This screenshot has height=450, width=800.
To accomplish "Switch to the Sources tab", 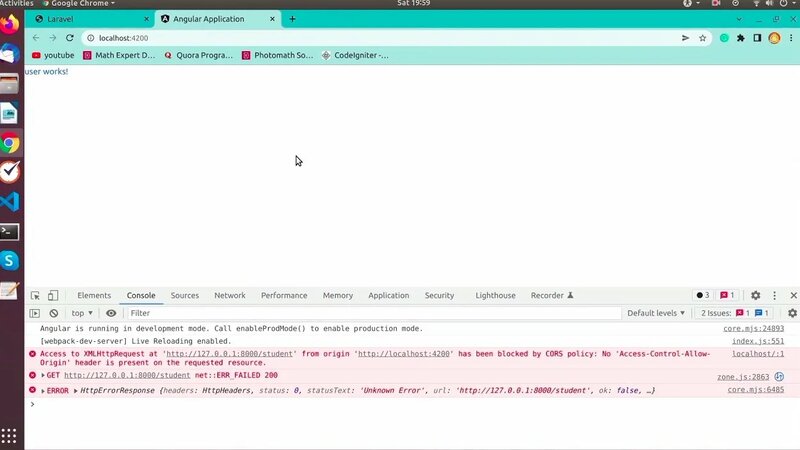I will point(185,295).
